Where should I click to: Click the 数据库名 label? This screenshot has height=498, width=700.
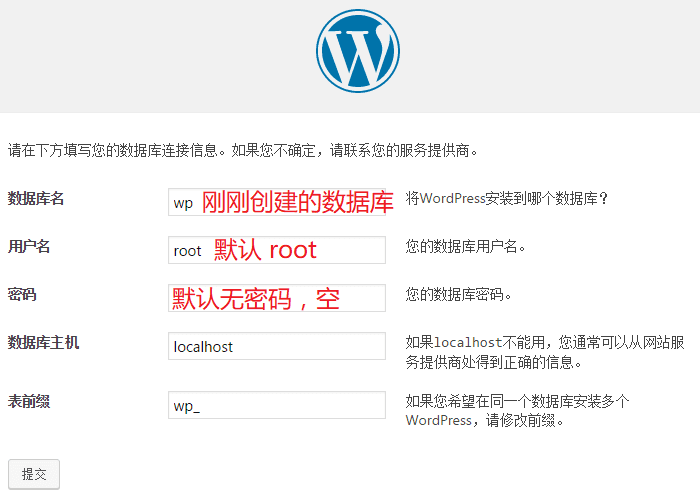point(36,199)
